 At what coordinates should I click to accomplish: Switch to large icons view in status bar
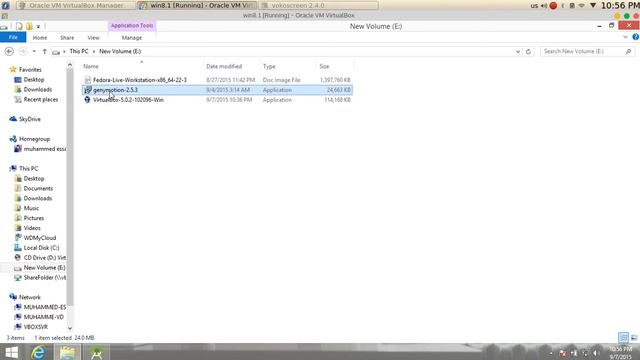pos(634,338)
